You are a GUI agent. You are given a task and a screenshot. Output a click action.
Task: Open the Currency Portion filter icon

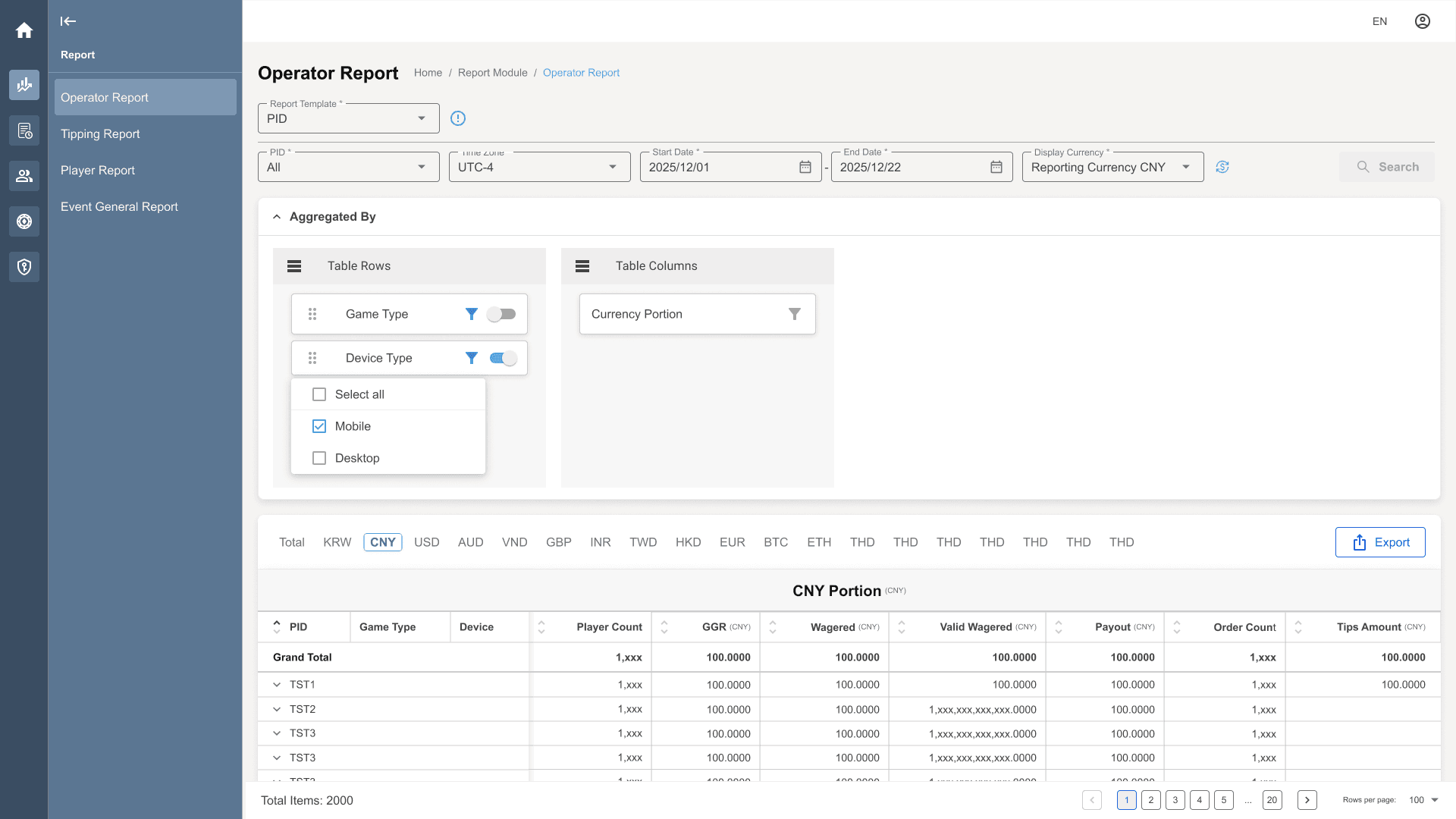coord(795,314)
